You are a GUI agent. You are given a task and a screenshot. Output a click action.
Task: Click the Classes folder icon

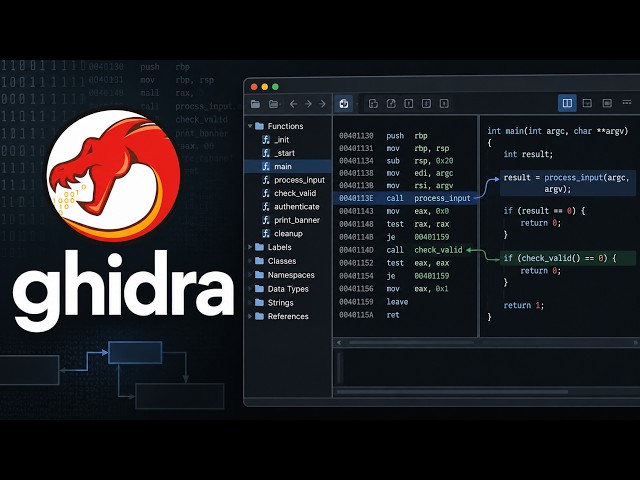pyautogui.click(x=259, y=261)
